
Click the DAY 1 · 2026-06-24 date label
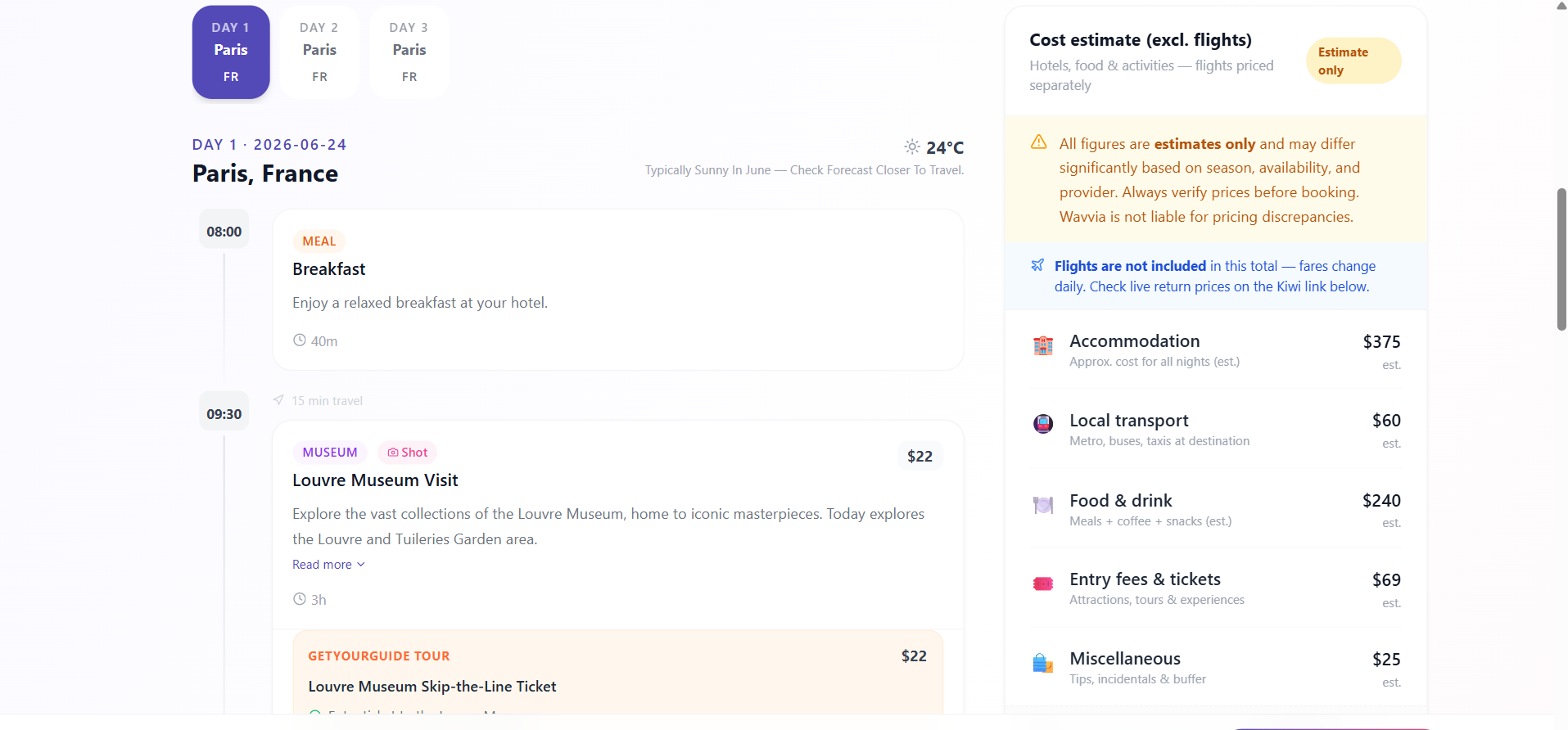pos(269,145)
